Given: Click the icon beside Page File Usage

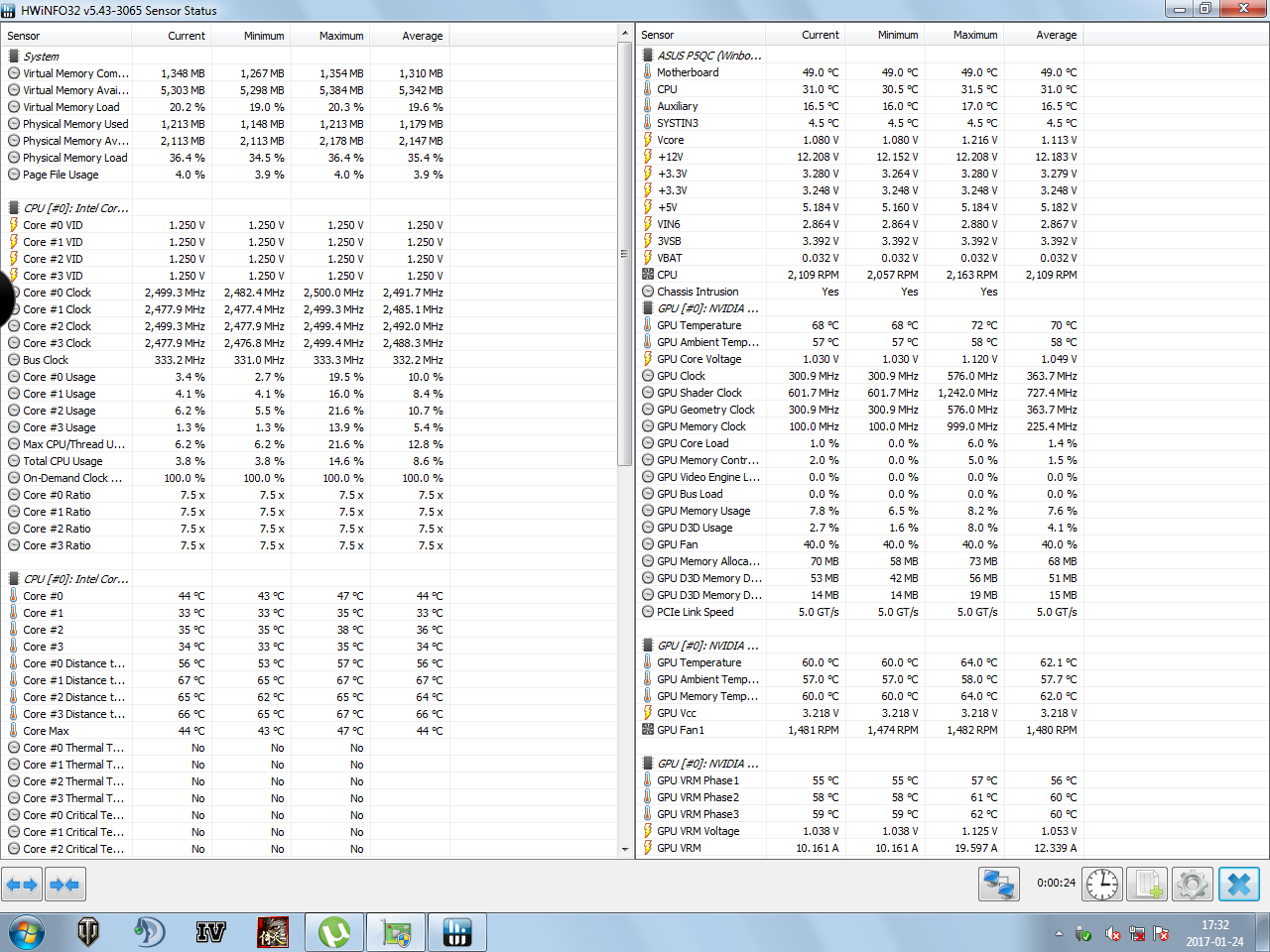Looking at the screenshot, I should pos(14,175).
